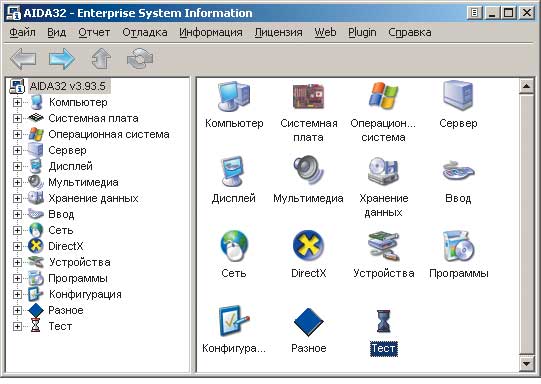Open the DirectX icon in right pane
This screenshot has height=384, width=541.
click(308, 246)
